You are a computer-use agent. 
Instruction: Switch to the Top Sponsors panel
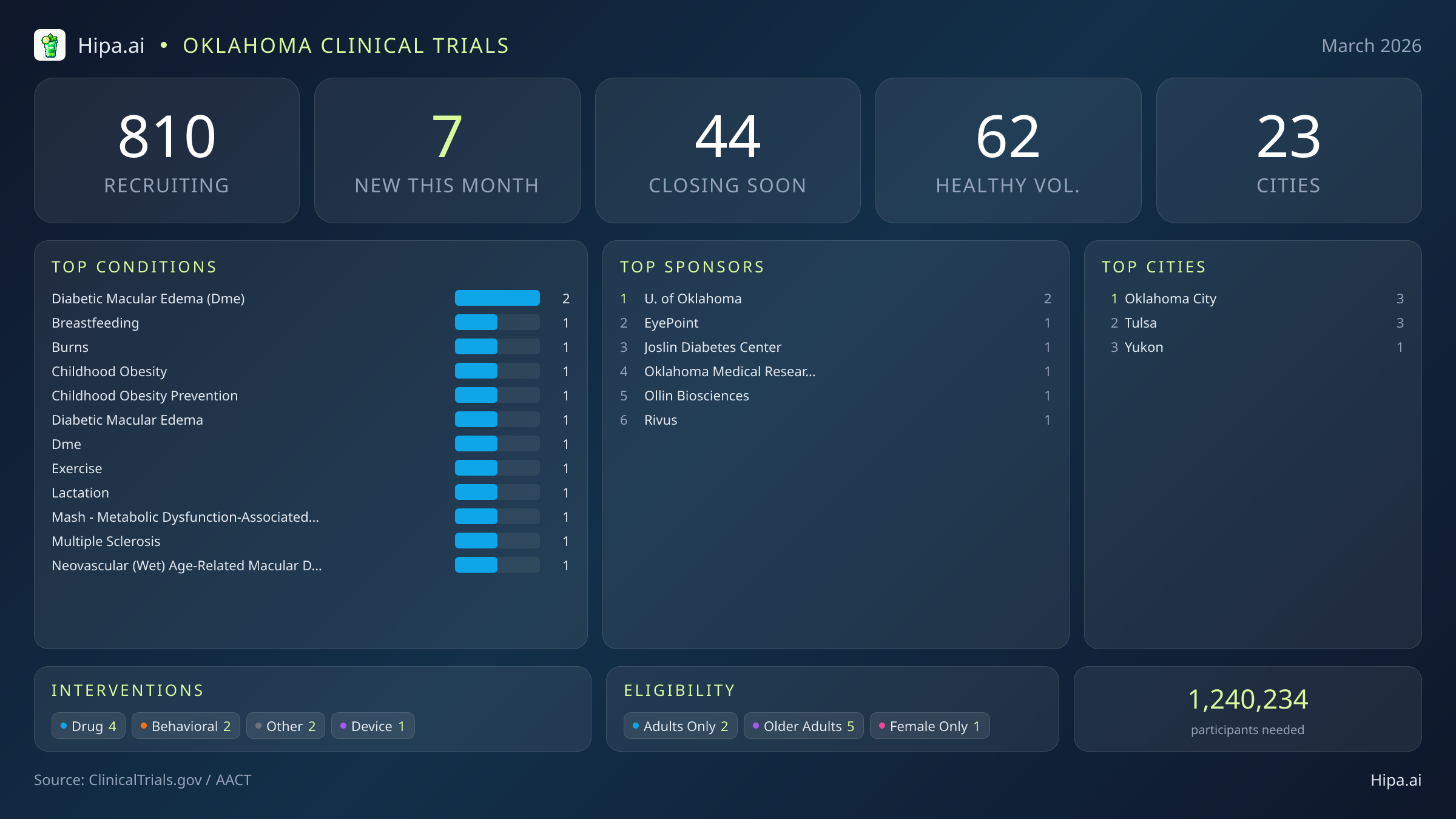click(x=692, y=267)
